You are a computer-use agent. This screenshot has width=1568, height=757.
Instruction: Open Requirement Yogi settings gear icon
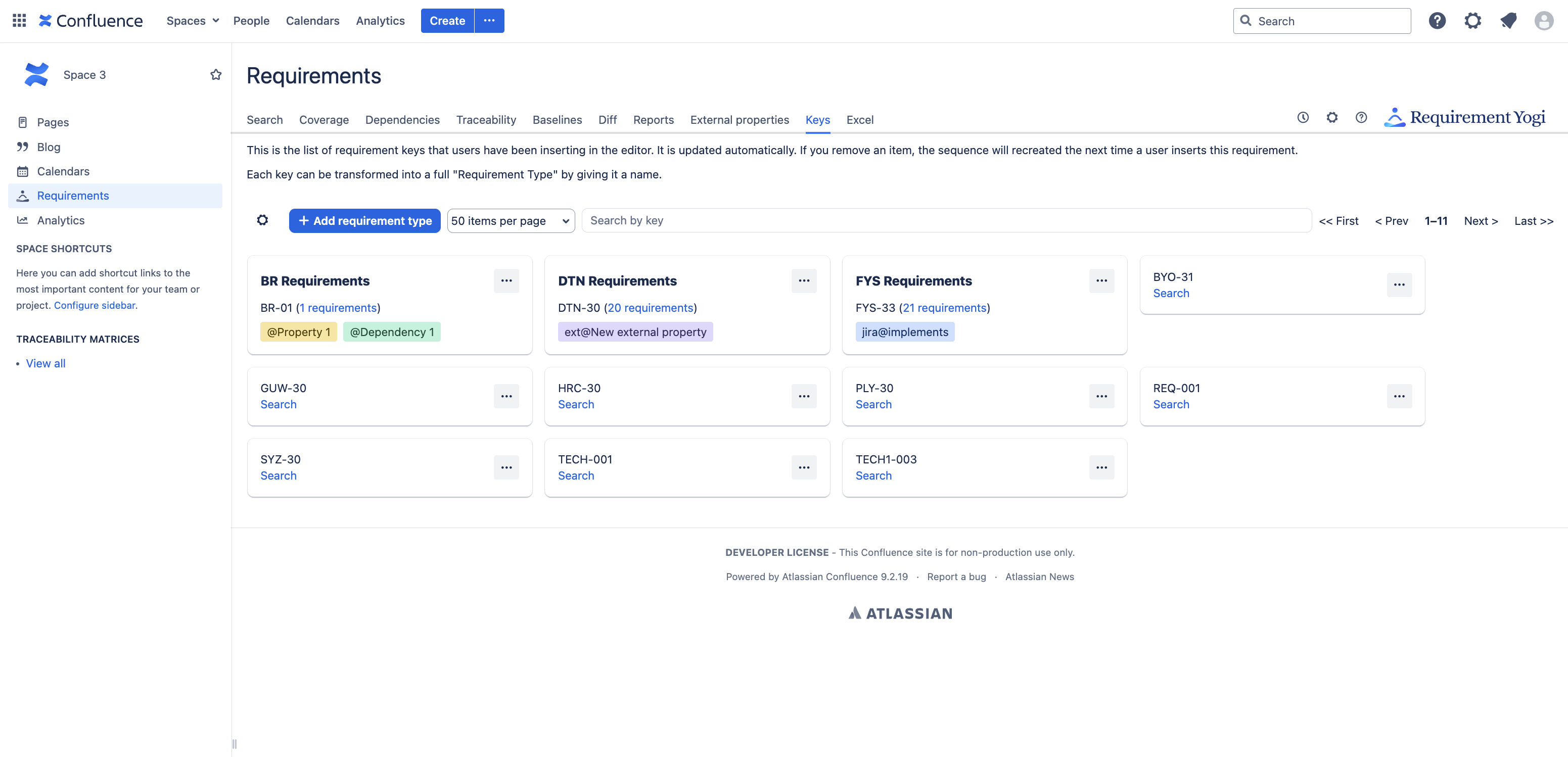click(x=1331, y=117)
